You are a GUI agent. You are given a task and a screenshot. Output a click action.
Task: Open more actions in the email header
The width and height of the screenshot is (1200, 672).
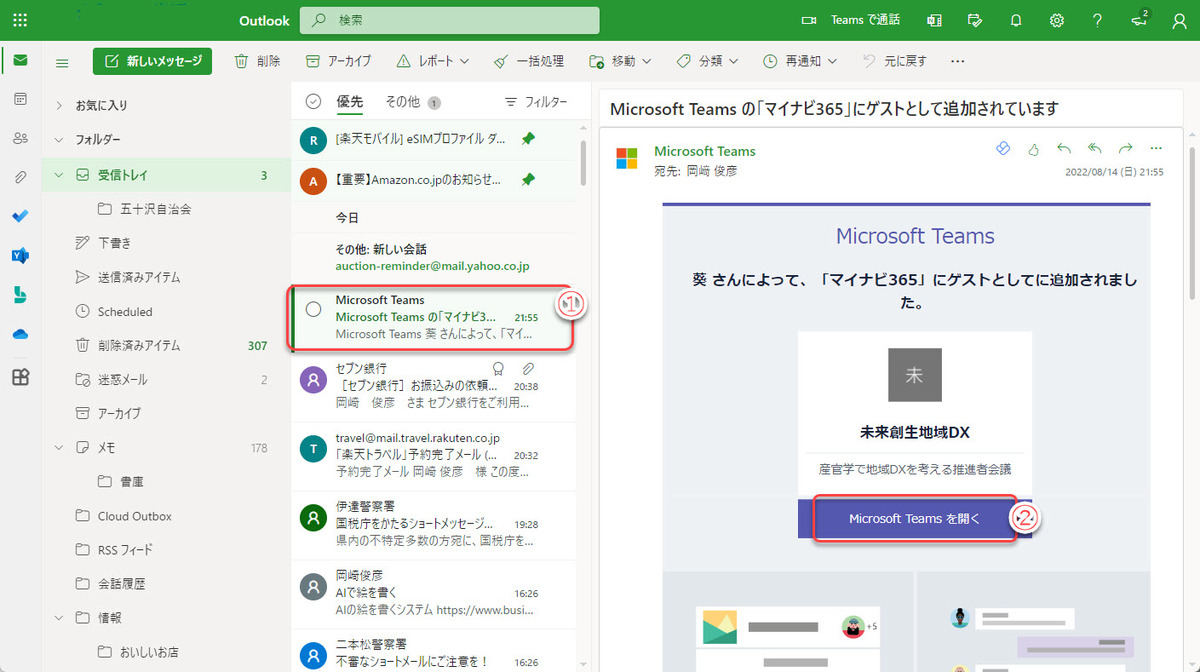1157,149
